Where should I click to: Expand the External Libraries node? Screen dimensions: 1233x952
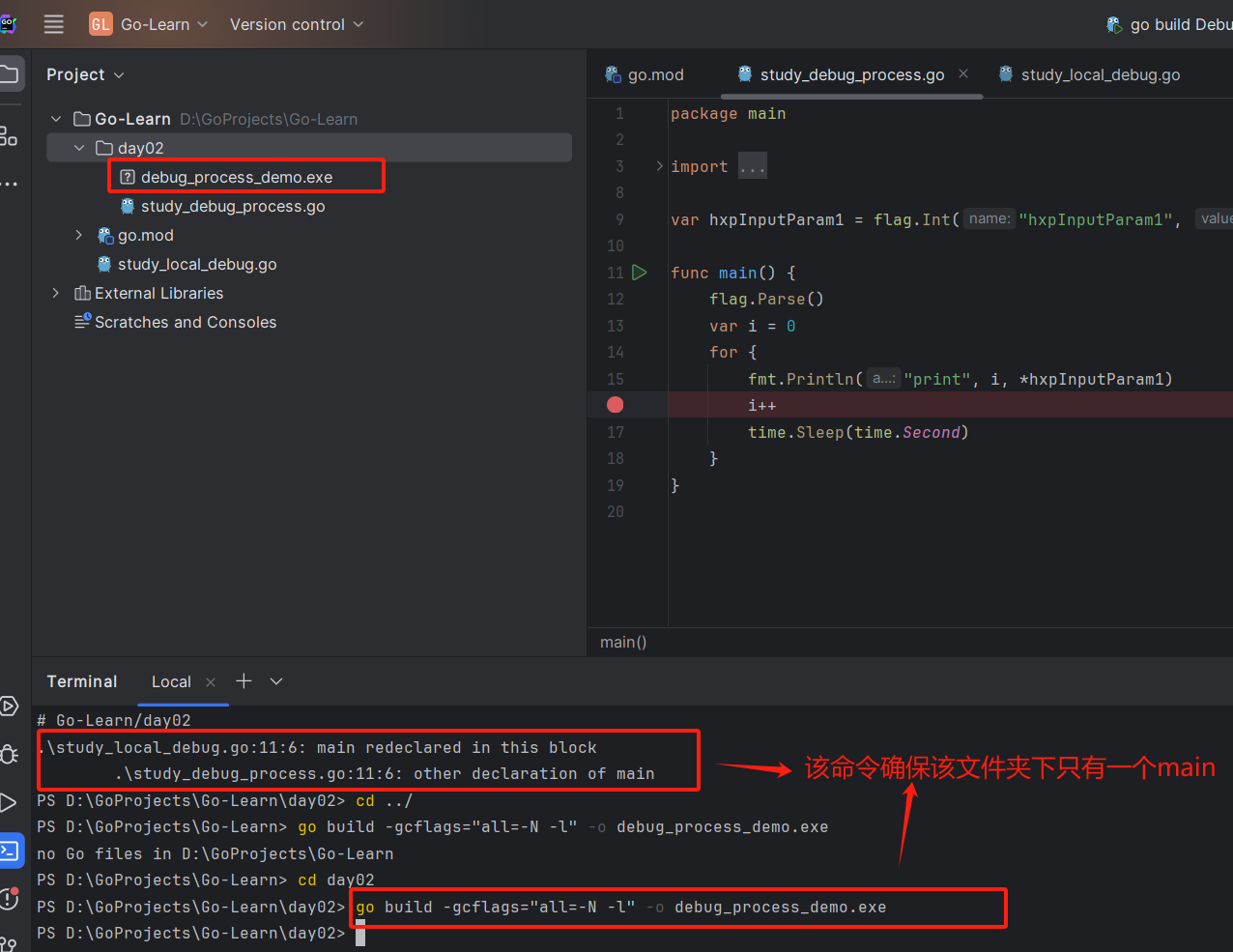click(55, 293)
